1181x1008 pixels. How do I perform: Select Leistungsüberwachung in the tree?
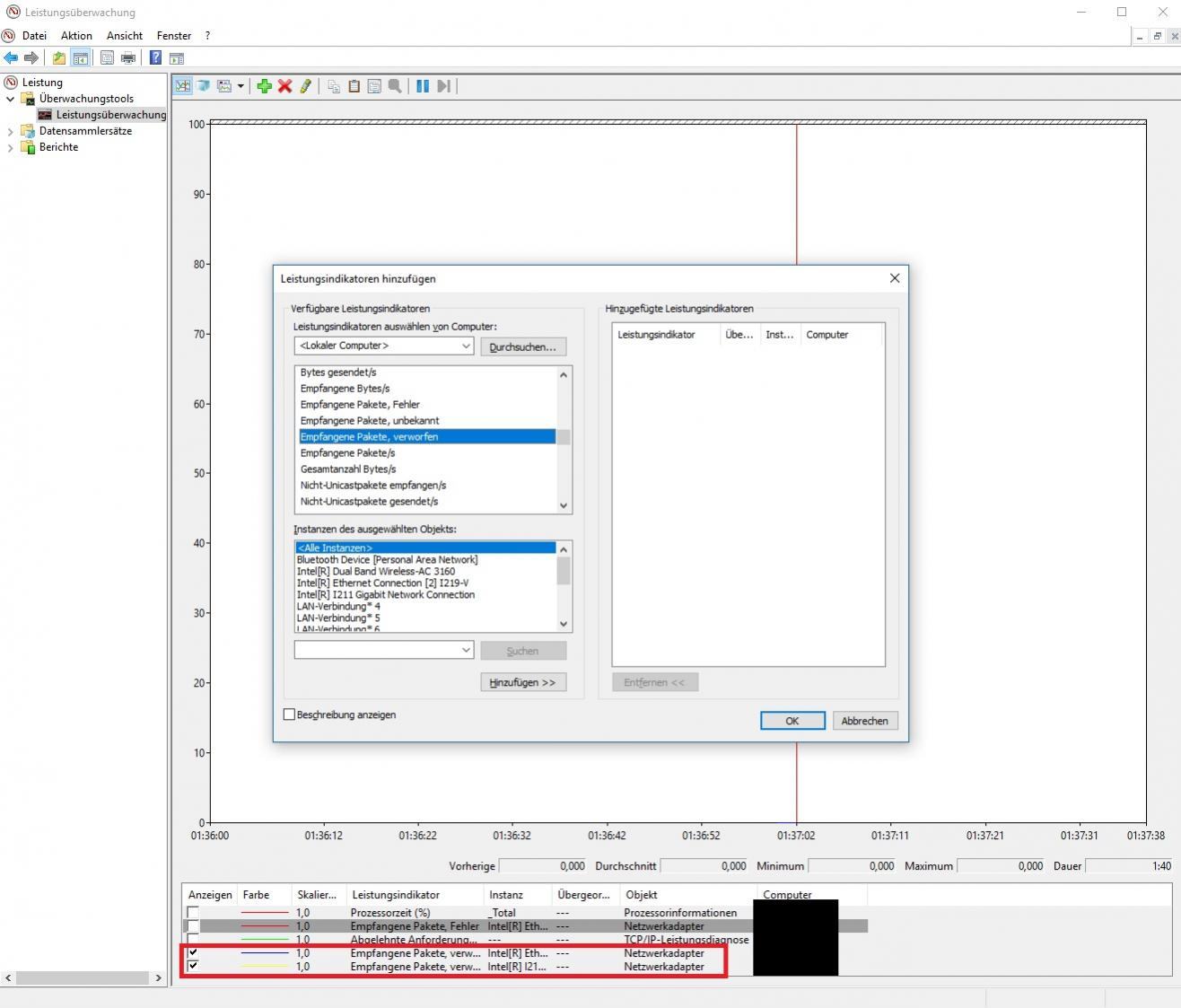point(102,115)
